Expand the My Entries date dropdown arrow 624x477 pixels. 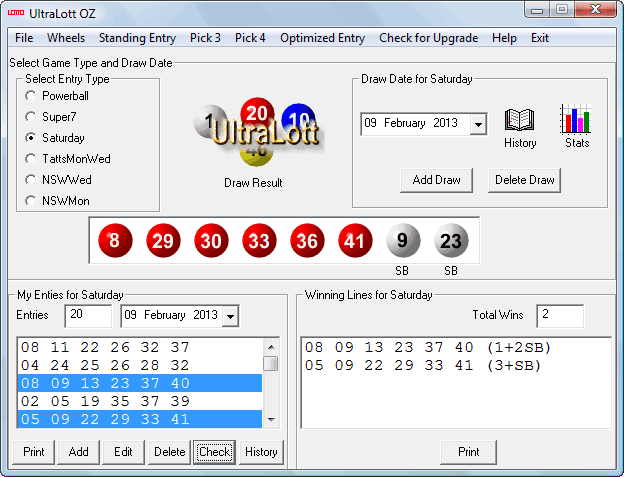(x=230, y=316)
